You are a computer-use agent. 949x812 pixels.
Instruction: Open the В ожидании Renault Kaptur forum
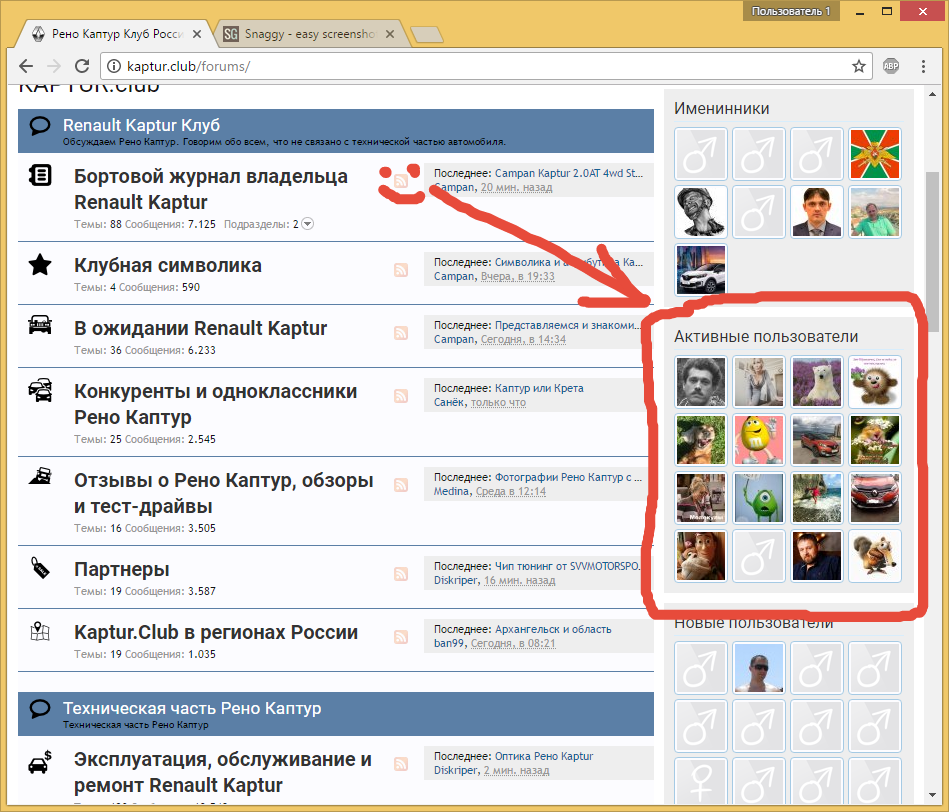tap(200, 328)
